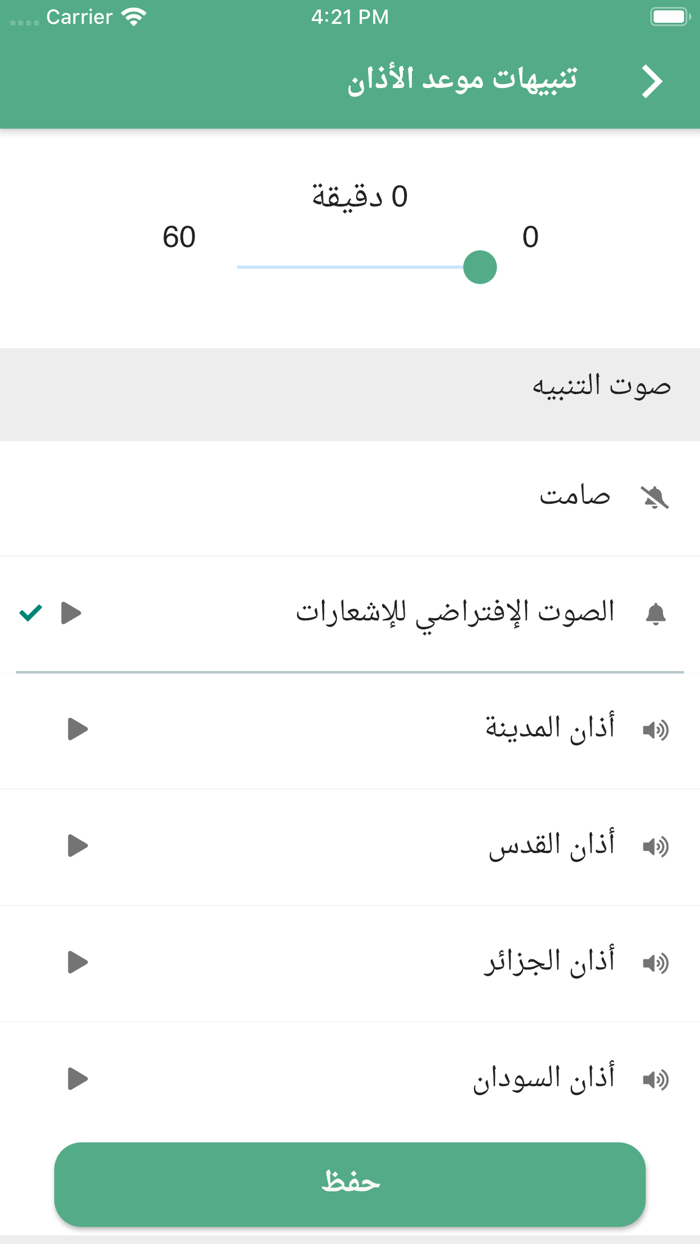The width and height of the screenshot is (700, 1244).
Task: Preview the default notification sound with its play button
Action: 70,614
